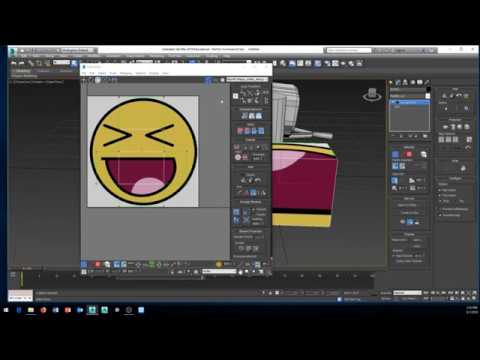Viewport: 480px width, 360px height.
Task: Click Move tool in Edit UVWs toolbar
Action: tap(84, 80)
